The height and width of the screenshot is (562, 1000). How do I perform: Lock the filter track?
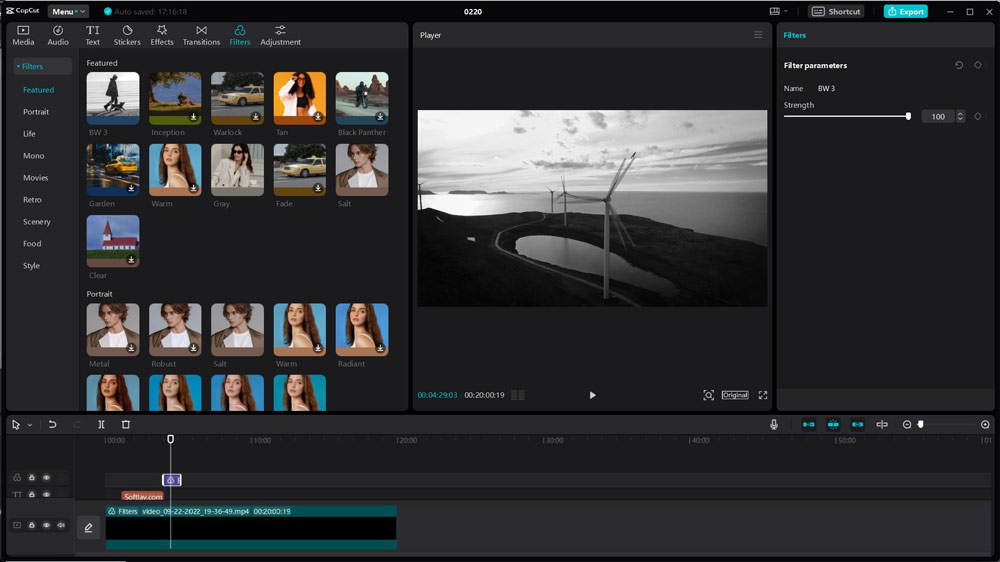pos(31,477)
